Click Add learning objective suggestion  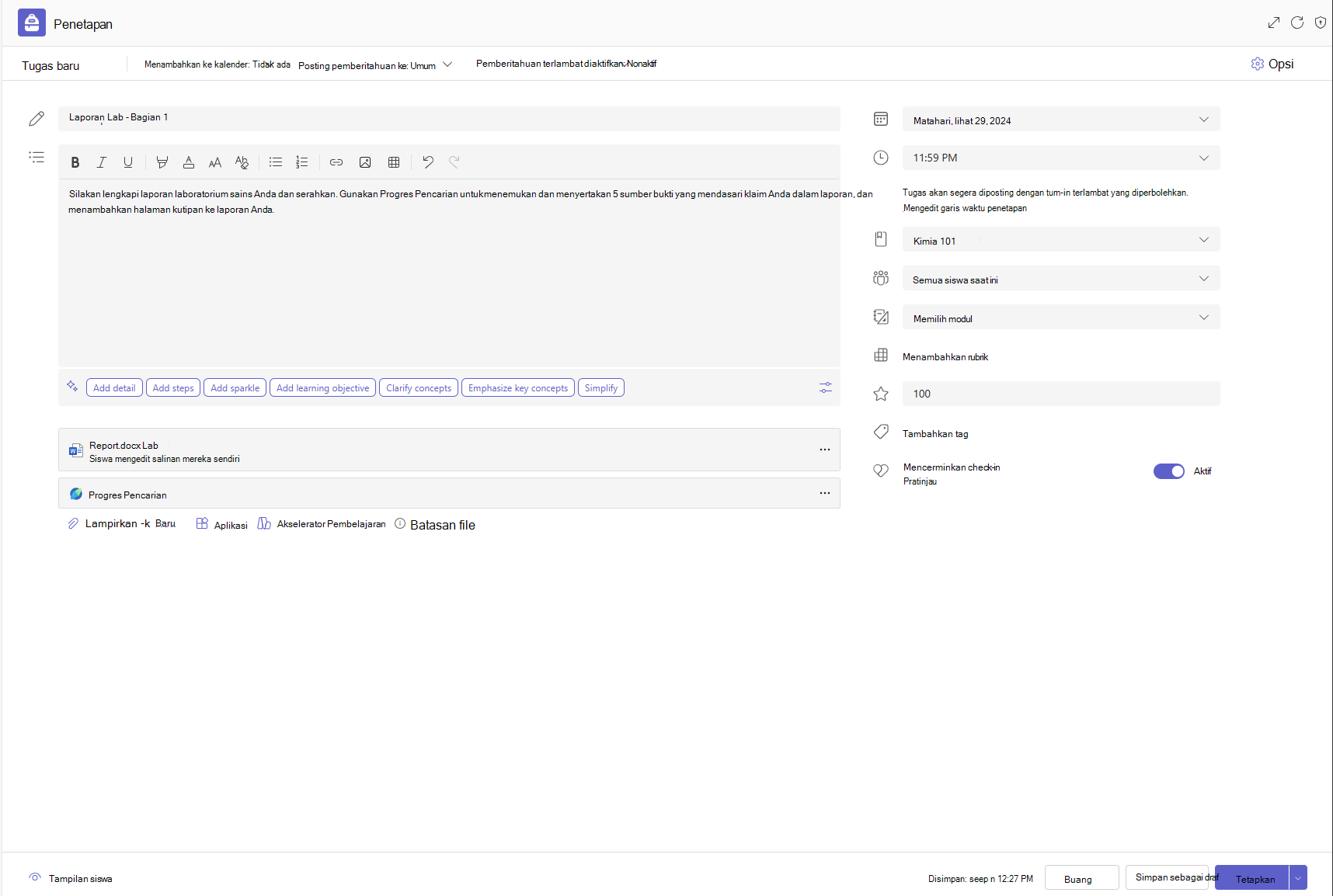323,387
